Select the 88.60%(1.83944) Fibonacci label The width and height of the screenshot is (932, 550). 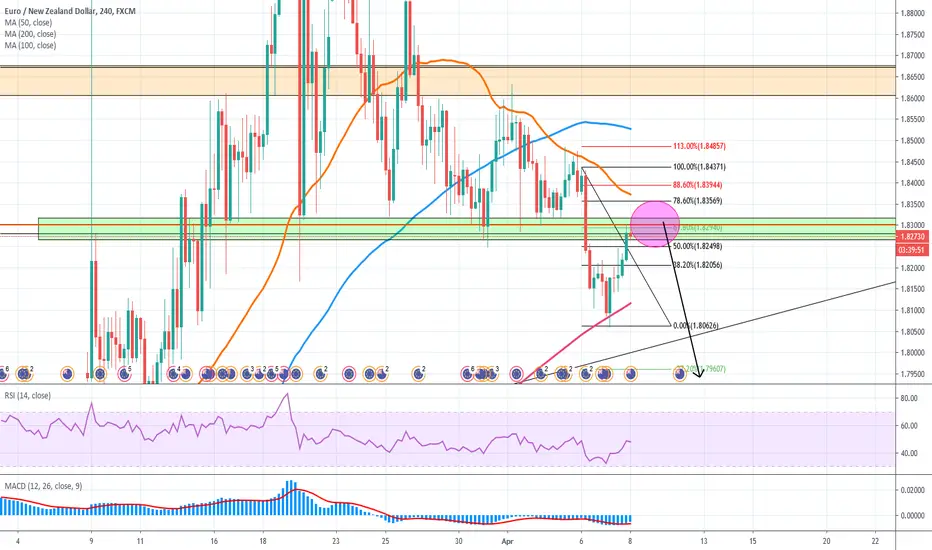click(x=698, y=185)
